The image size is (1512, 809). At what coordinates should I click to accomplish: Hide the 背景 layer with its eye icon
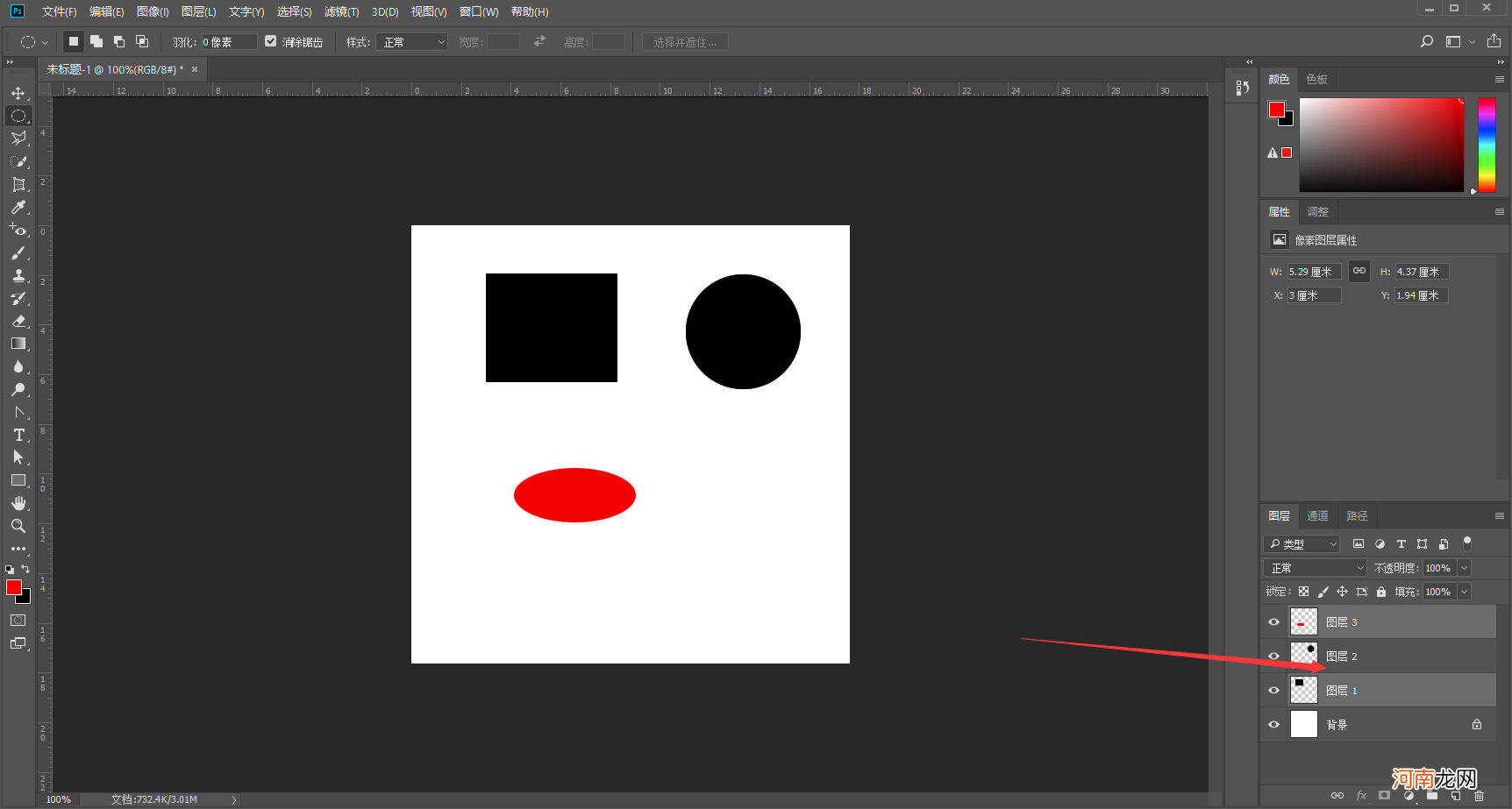click(x=1274, y=725)
